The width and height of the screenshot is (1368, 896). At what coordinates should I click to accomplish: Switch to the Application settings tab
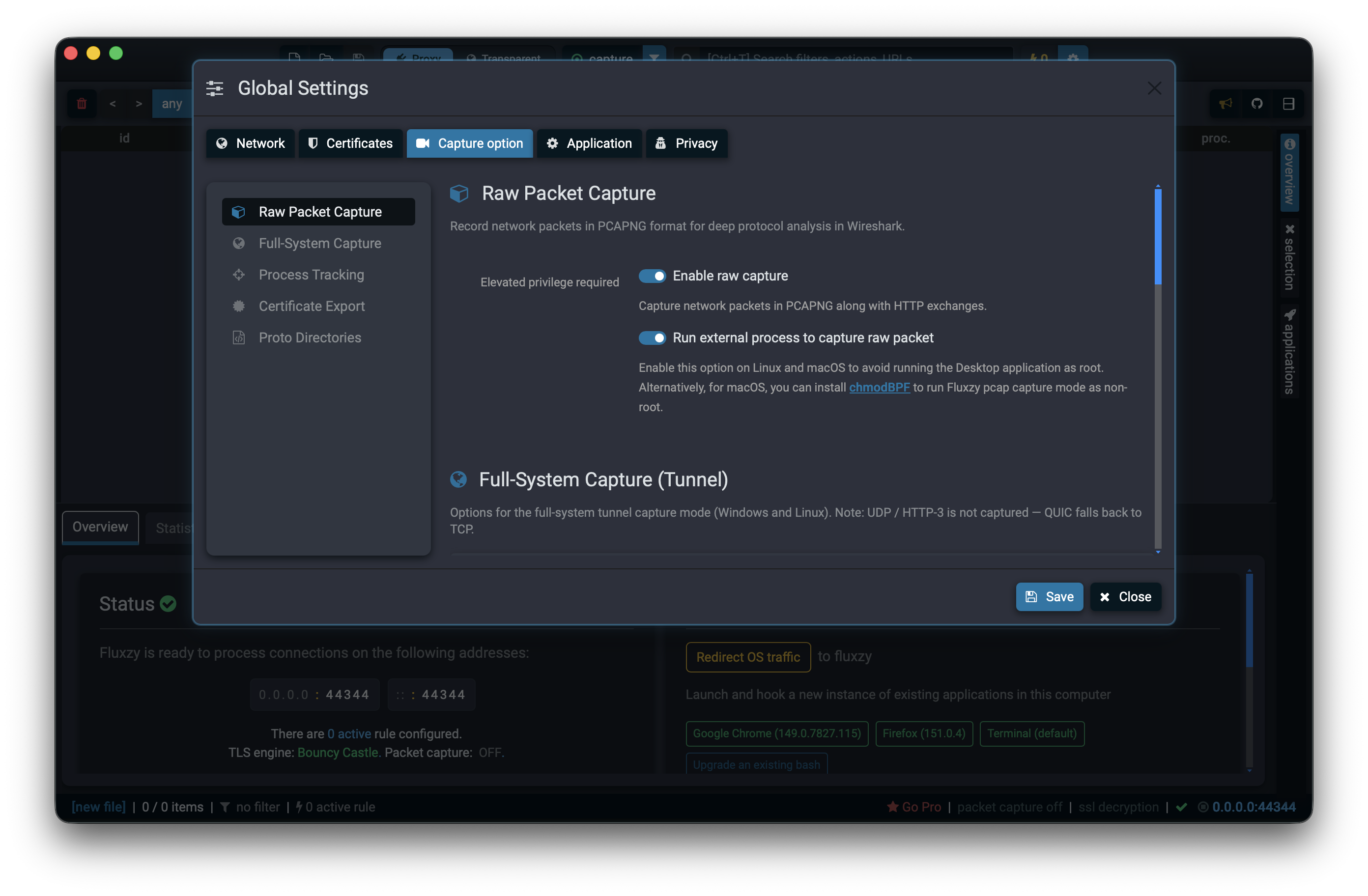coord(589,143)
